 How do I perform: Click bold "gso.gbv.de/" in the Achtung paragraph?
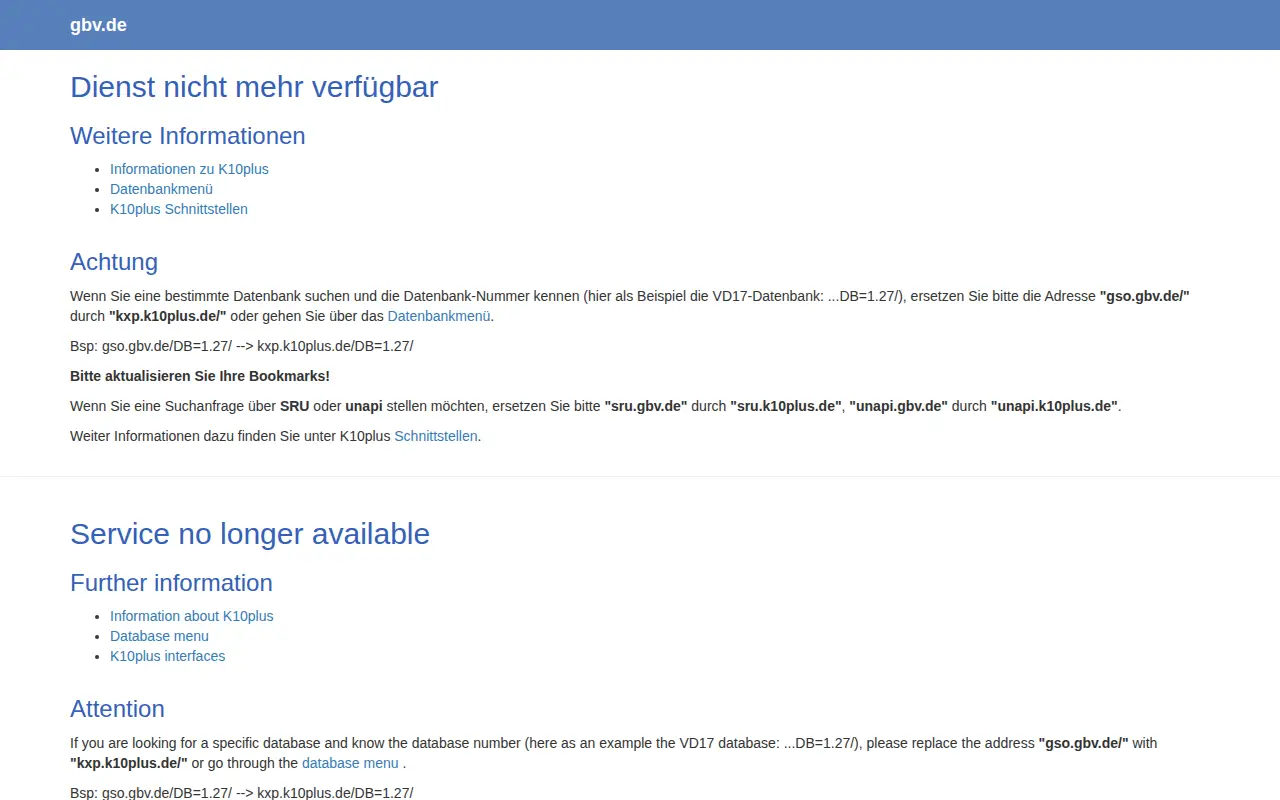point(1145,296)
